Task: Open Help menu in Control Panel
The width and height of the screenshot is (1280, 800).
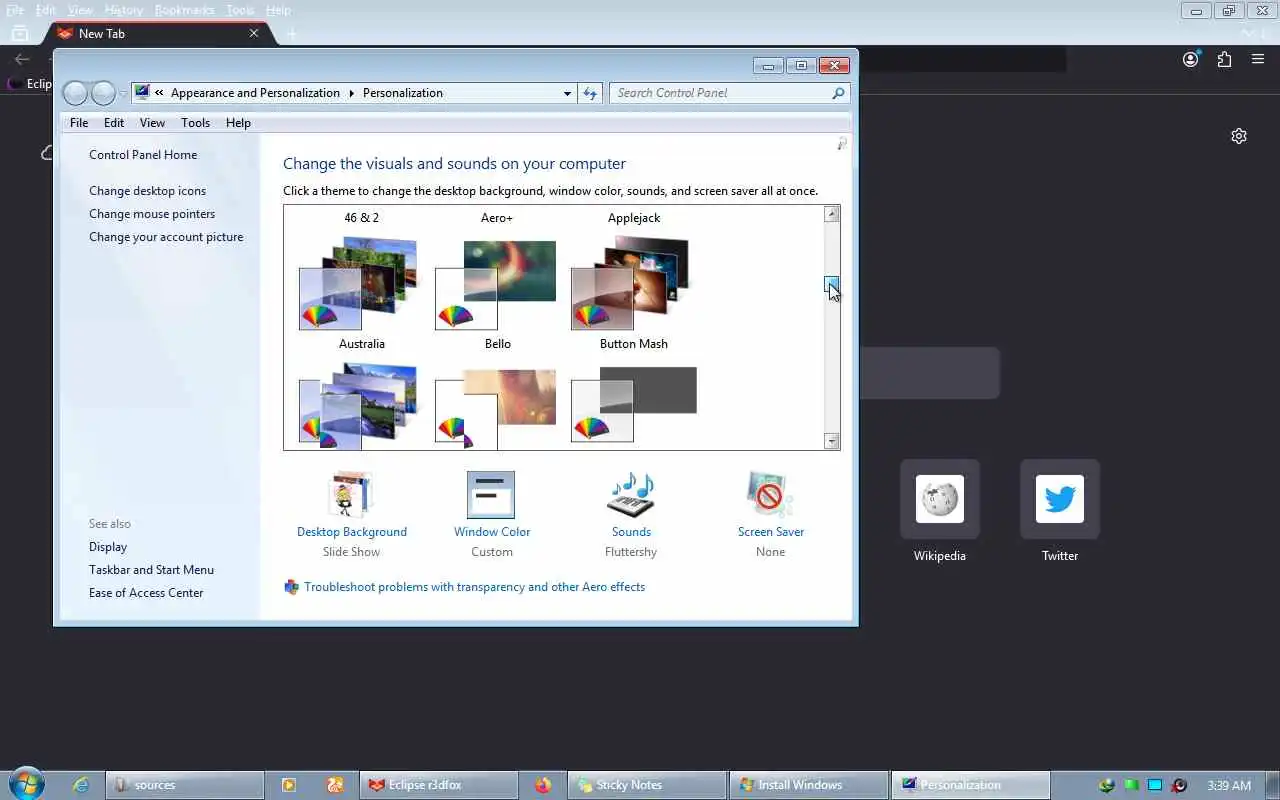Action: pyautogui.click(x=238, y=122)
